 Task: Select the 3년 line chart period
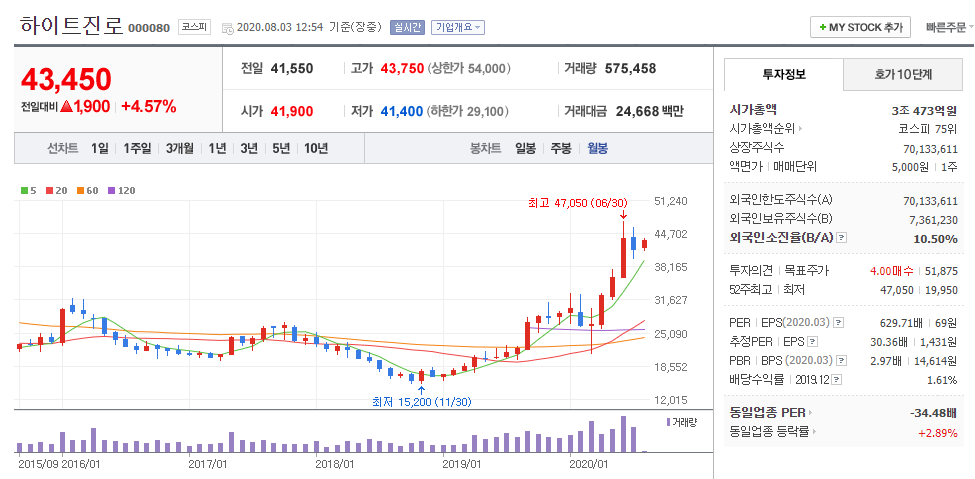click(x=249, y=149)
